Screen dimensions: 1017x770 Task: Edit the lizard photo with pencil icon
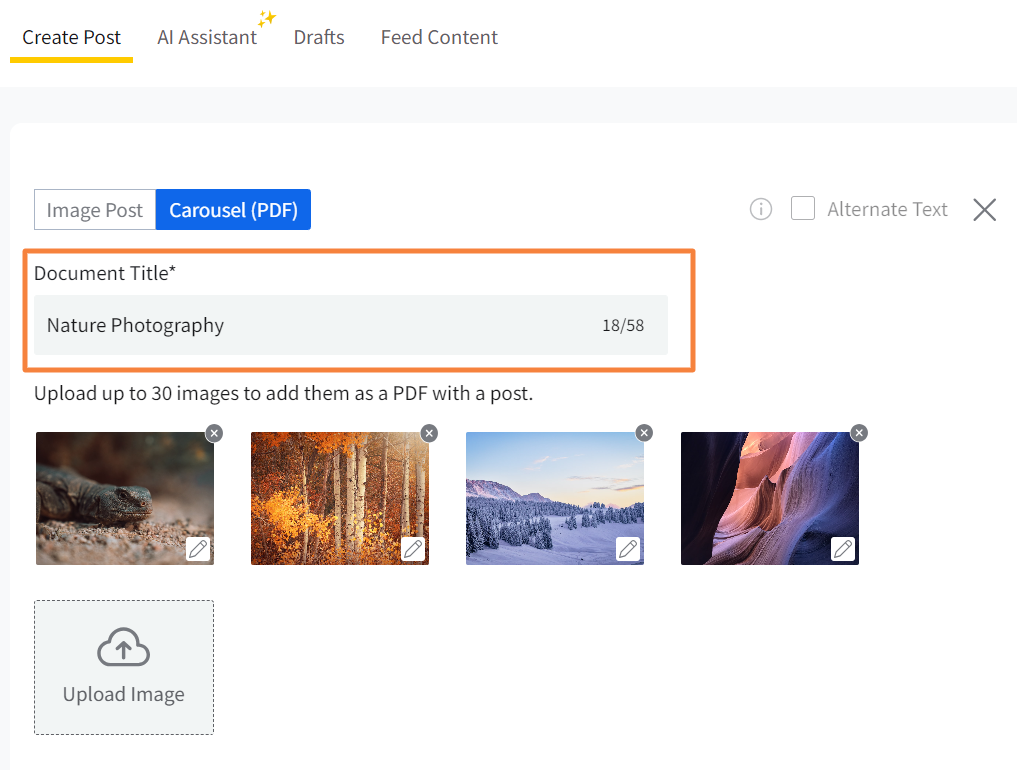pos(198,549)
